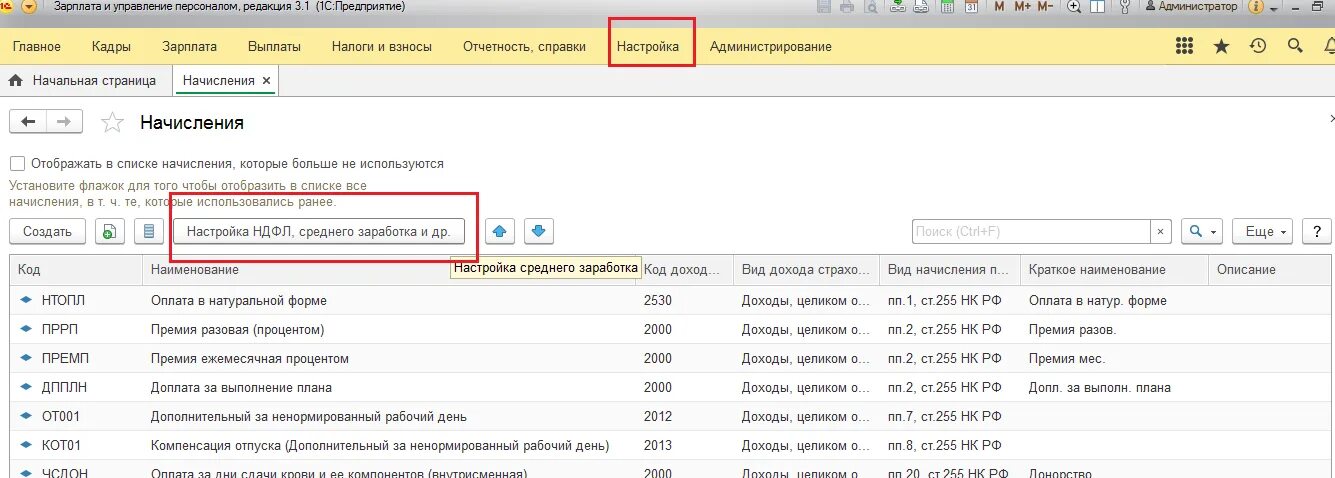Image resolution: width=1335 pixels, height=478 pixels.
Task: Click the 2530 income code cell
Action: point(658,300)
